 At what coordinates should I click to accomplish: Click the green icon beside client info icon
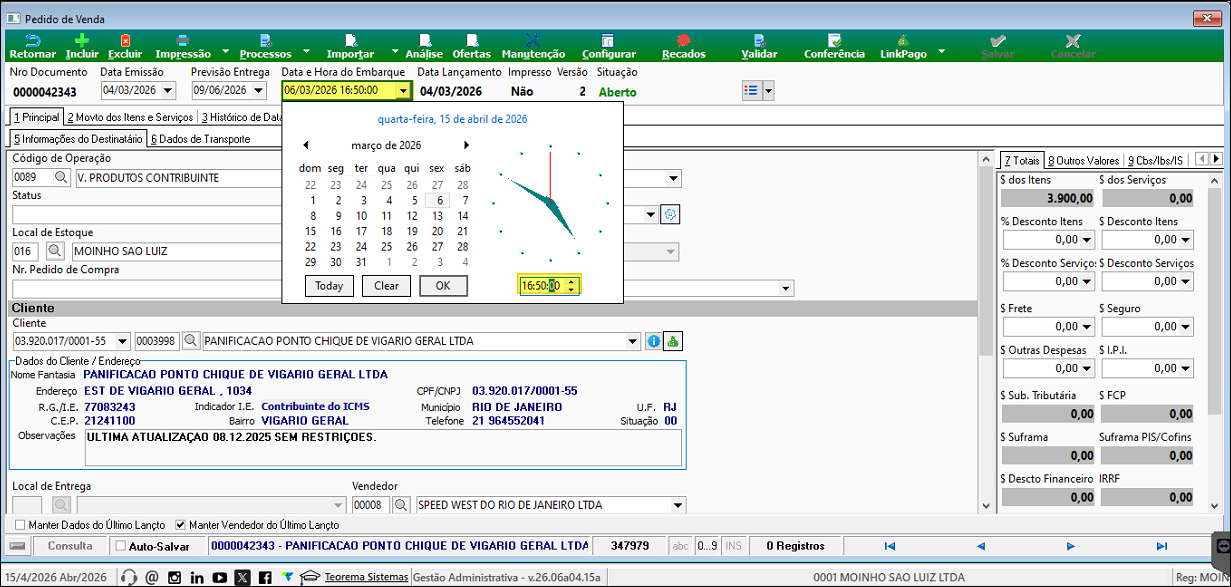click(x=673, y=341)
